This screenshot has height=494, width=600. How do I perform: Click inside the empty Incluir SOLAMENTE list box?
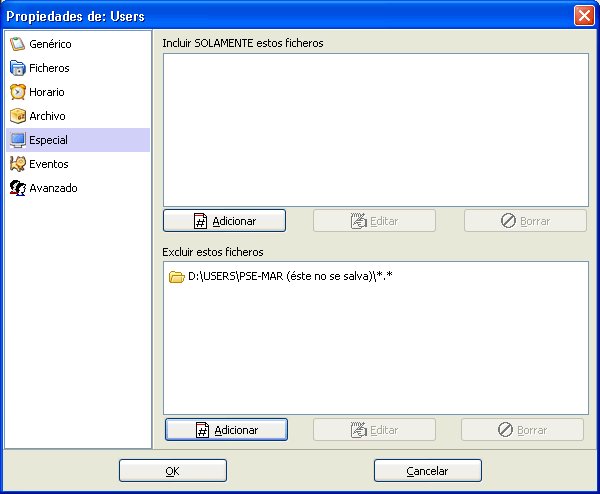(376, 130)
